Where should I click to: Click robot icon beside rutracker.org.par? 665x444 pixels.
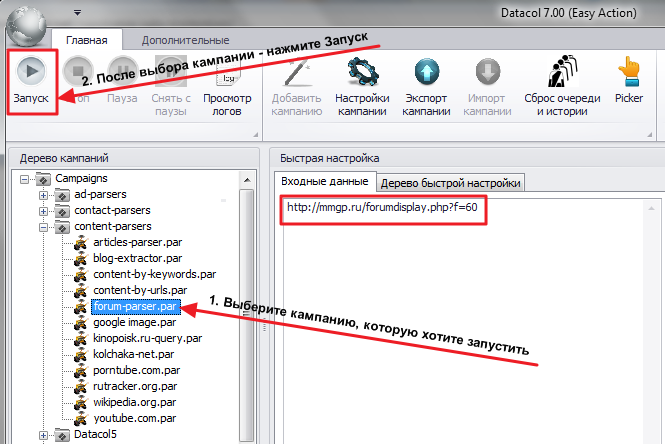(81, 387)
